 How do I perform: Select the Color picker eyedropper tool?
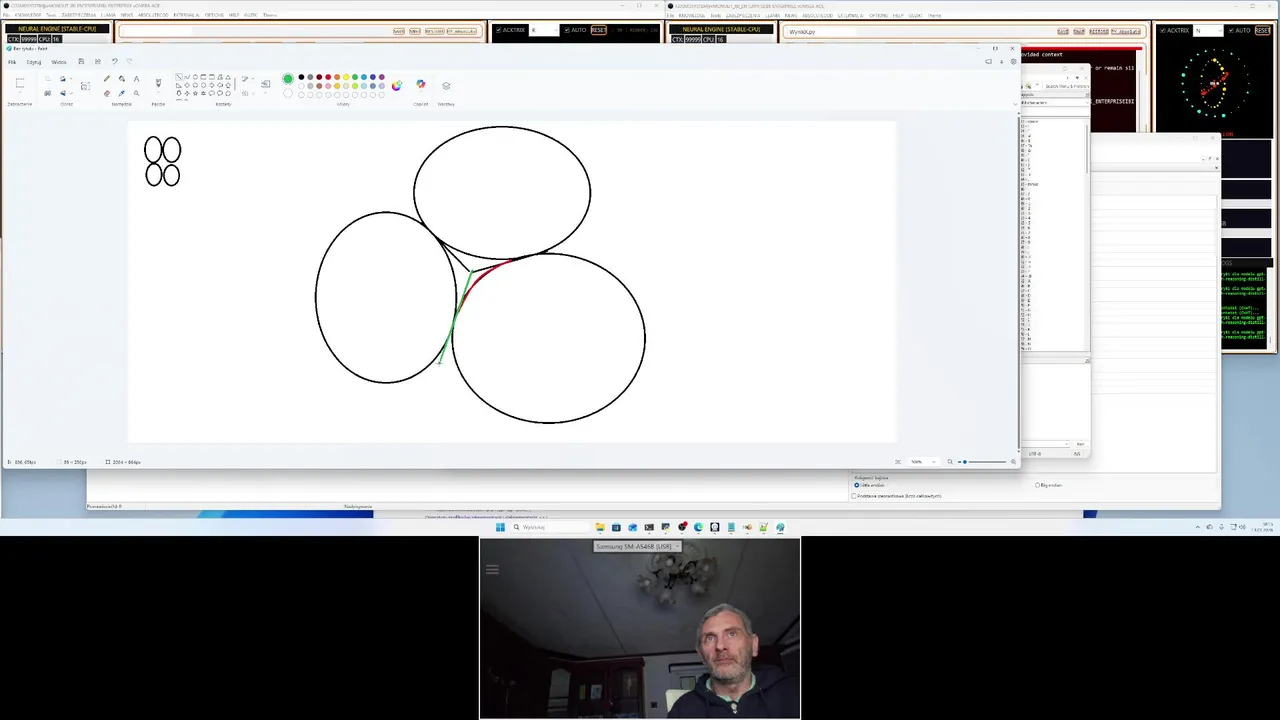[122, 93]
